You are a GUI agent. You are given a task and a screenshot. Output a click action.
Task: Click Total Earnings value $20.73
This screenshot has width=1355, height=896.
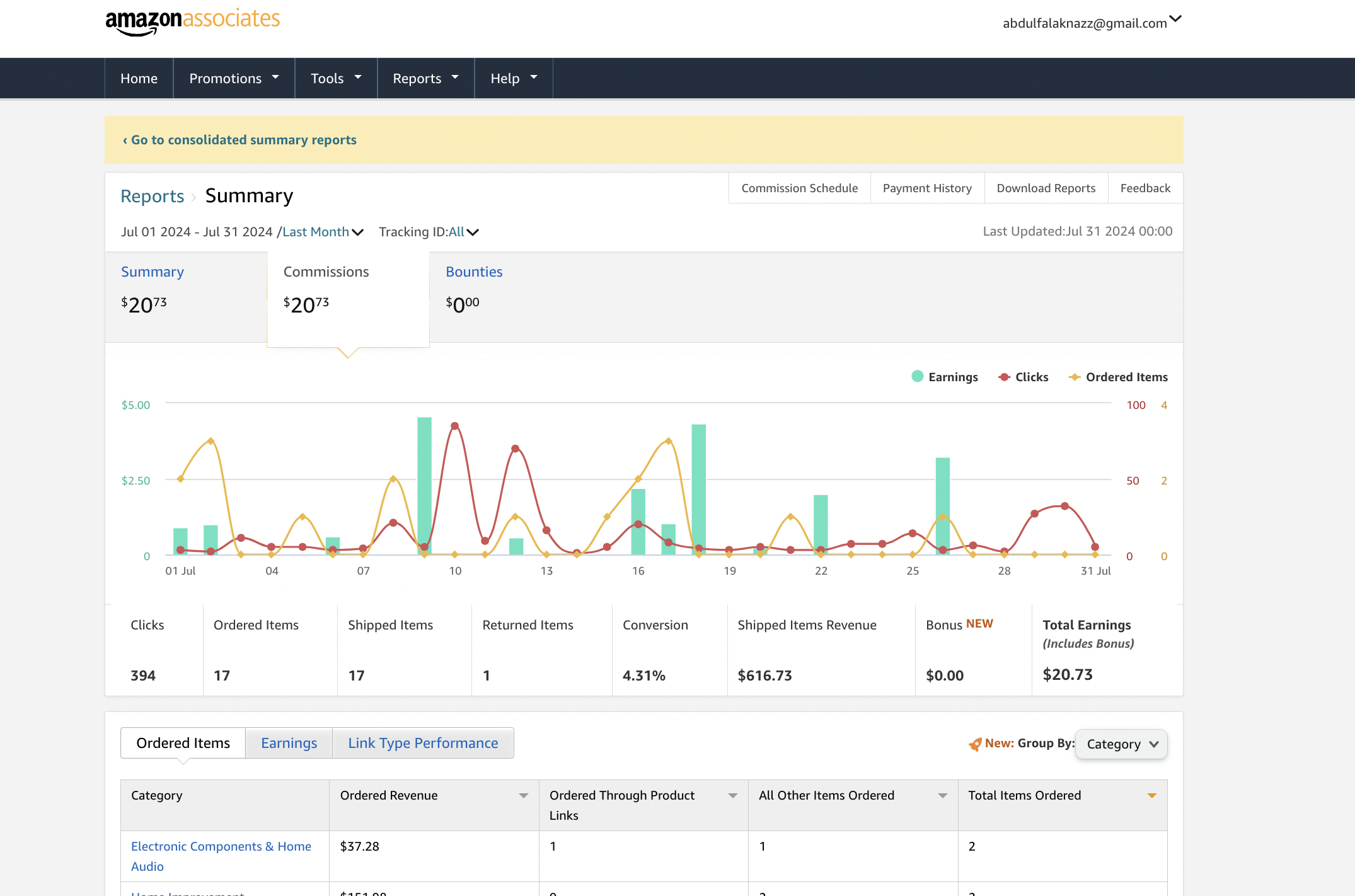pyautogui.click(x=1068, y=675)
